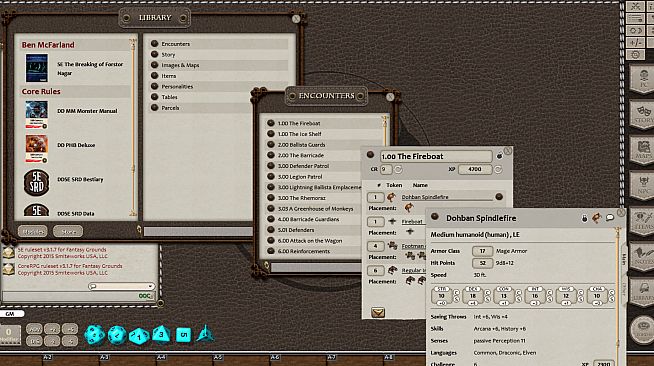Toggle lock on 1.00 The Fireboat window

pyautogui.click(x=499, y=156)
